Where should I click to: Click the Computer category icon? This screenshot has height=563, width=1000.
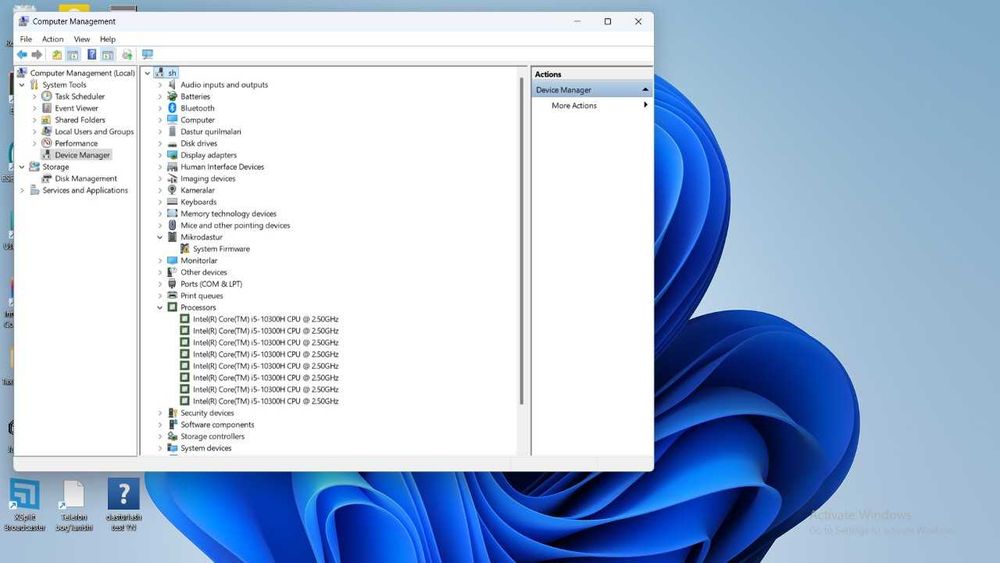click(x=172, y=120)
